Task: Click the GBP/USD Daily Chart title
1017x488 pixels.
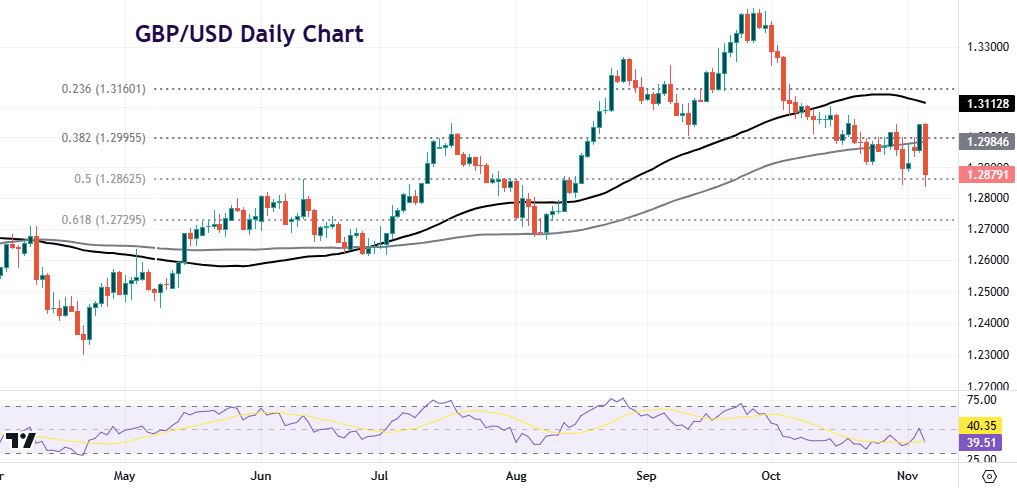Action: (x=249, y=34)
